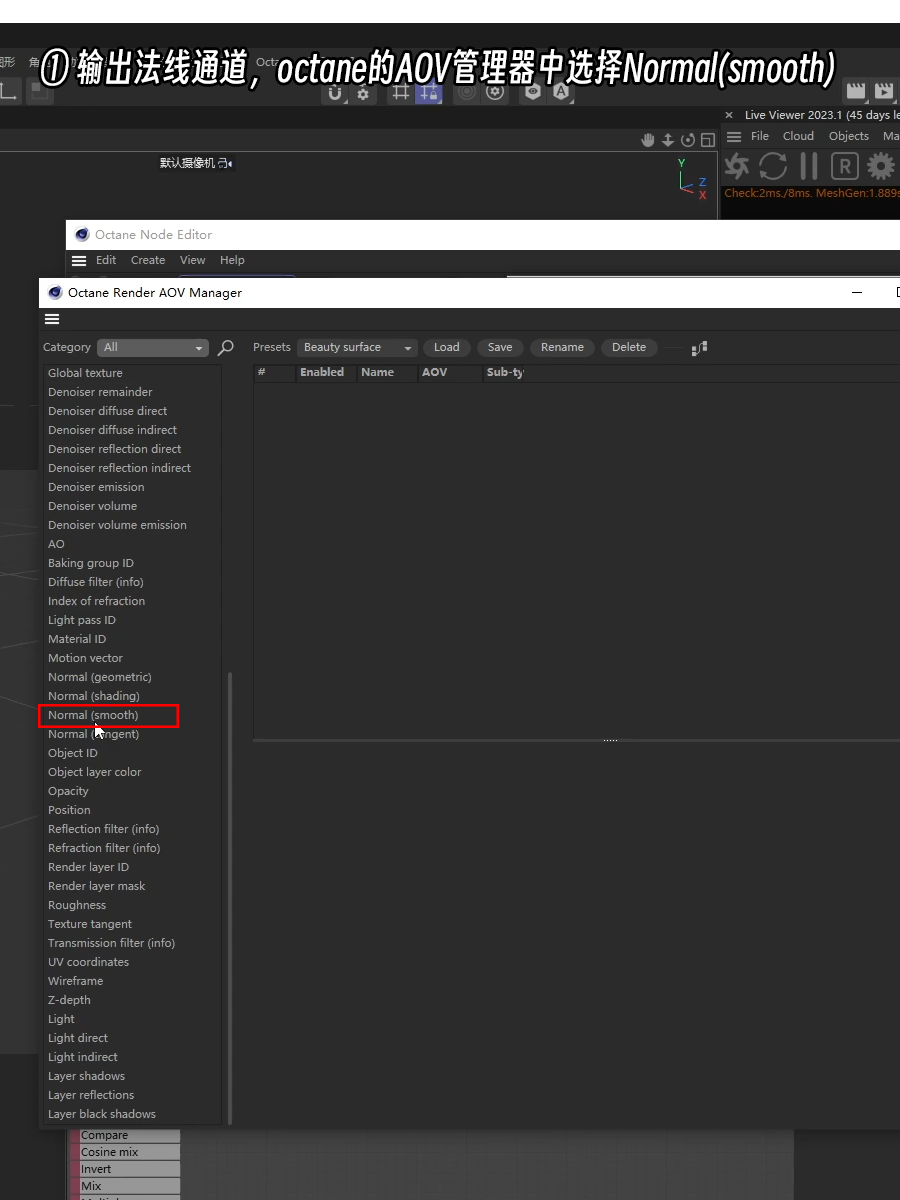Select Wireframe in the AOV list
Image resolution: width=900 pixels, height=1200 pixels.
click(x=76, y=981)
